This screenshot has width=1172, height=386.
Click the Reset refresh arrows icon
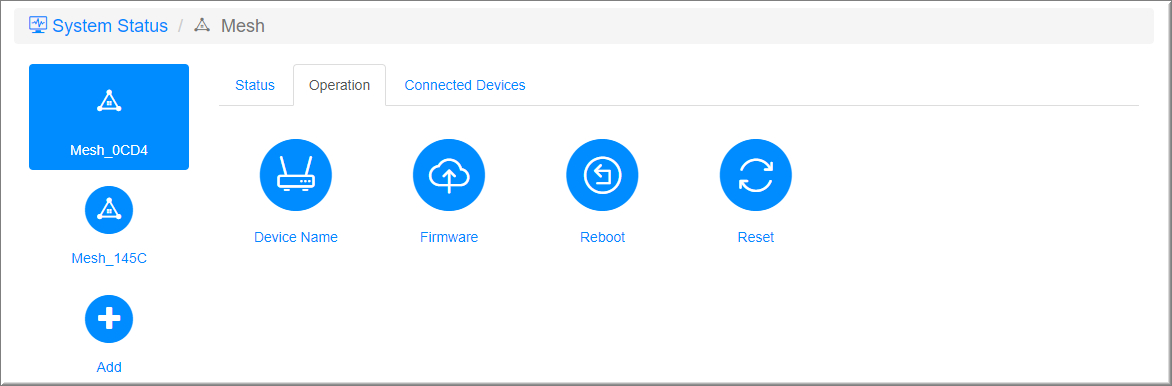pyautogui.click(x=756, y=175)
